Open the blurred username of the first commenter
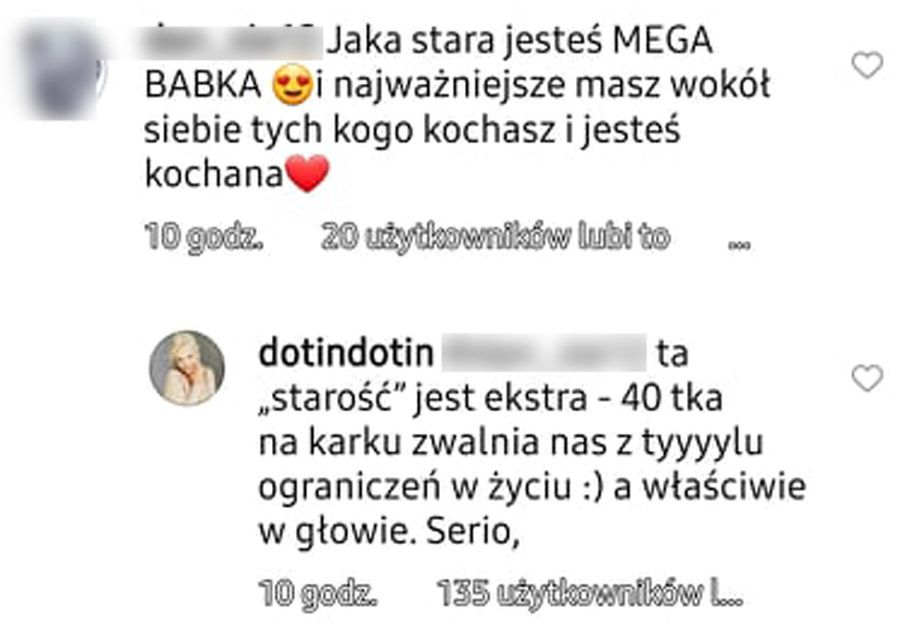Image resolution: width=900 pixels, height=623 pixels. (233, 41)
